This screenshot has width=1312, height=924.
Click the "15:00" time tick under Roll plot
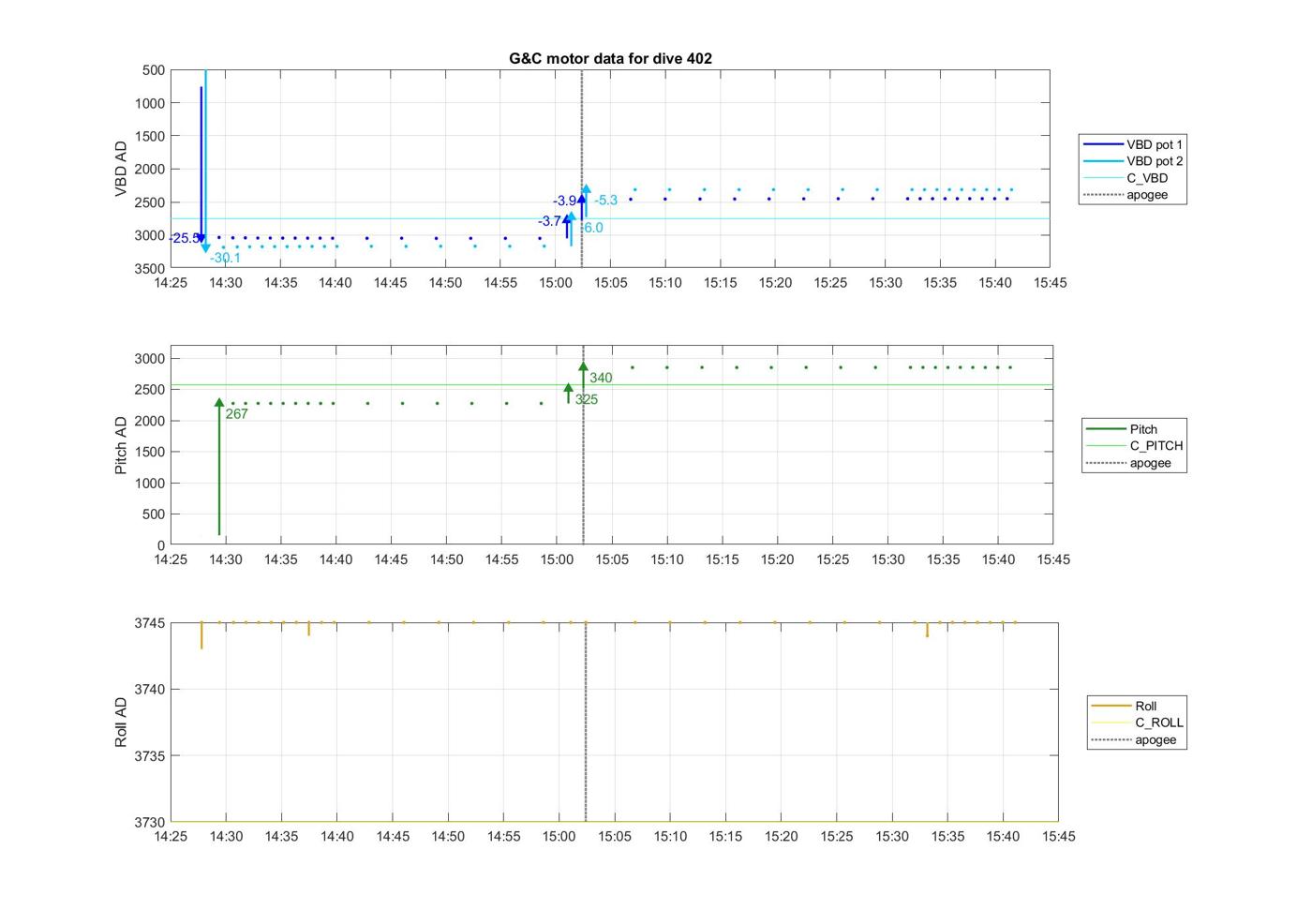(559, 837)
